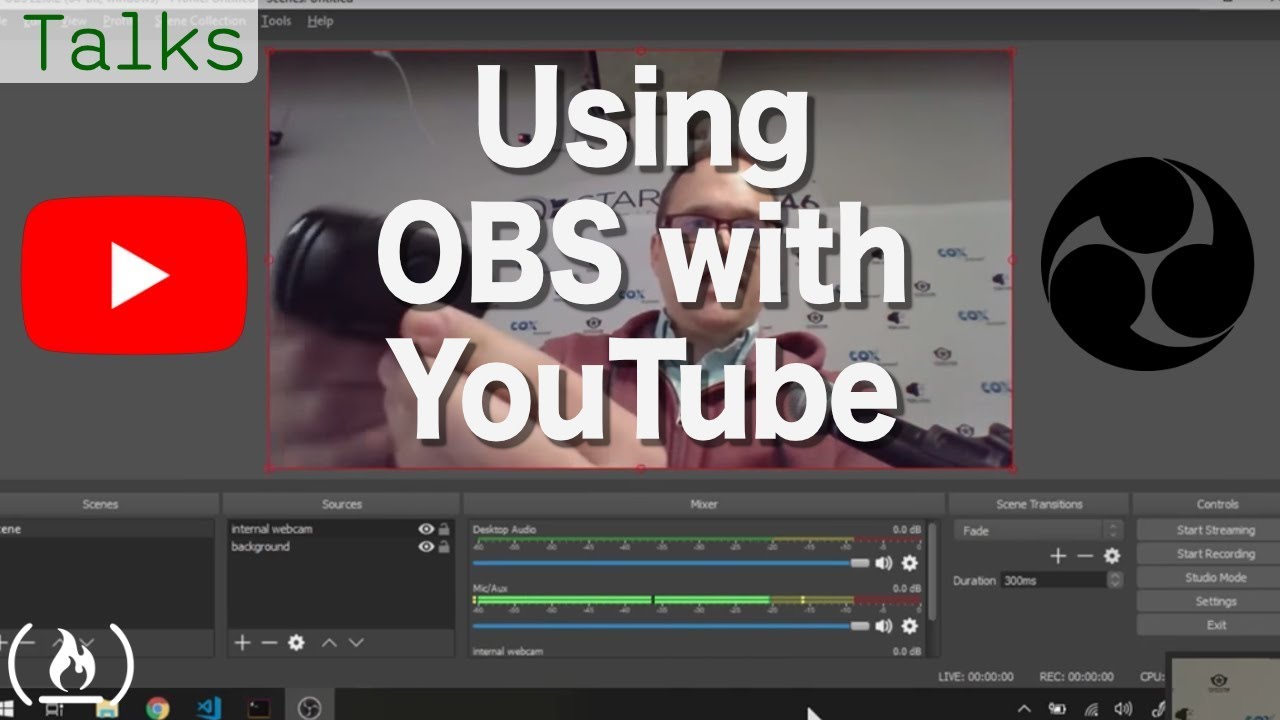
Task: Open transition properties gear icon
Action: 1112,556
